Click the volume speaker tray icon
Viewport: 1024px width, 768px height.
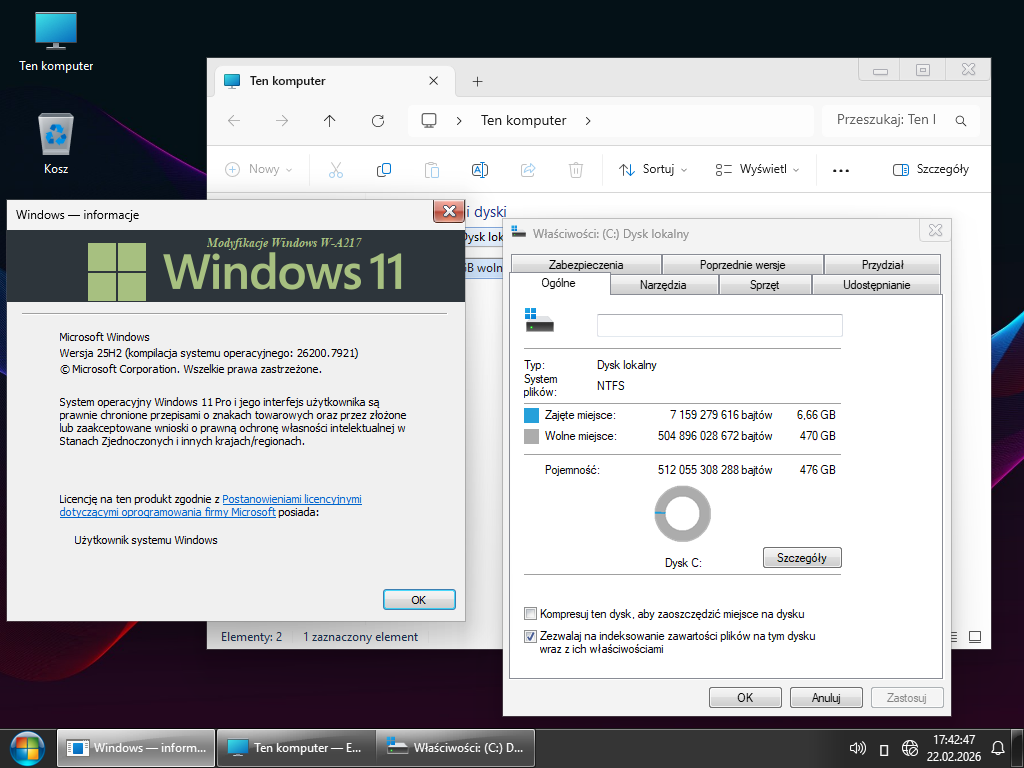pos(857,748)
